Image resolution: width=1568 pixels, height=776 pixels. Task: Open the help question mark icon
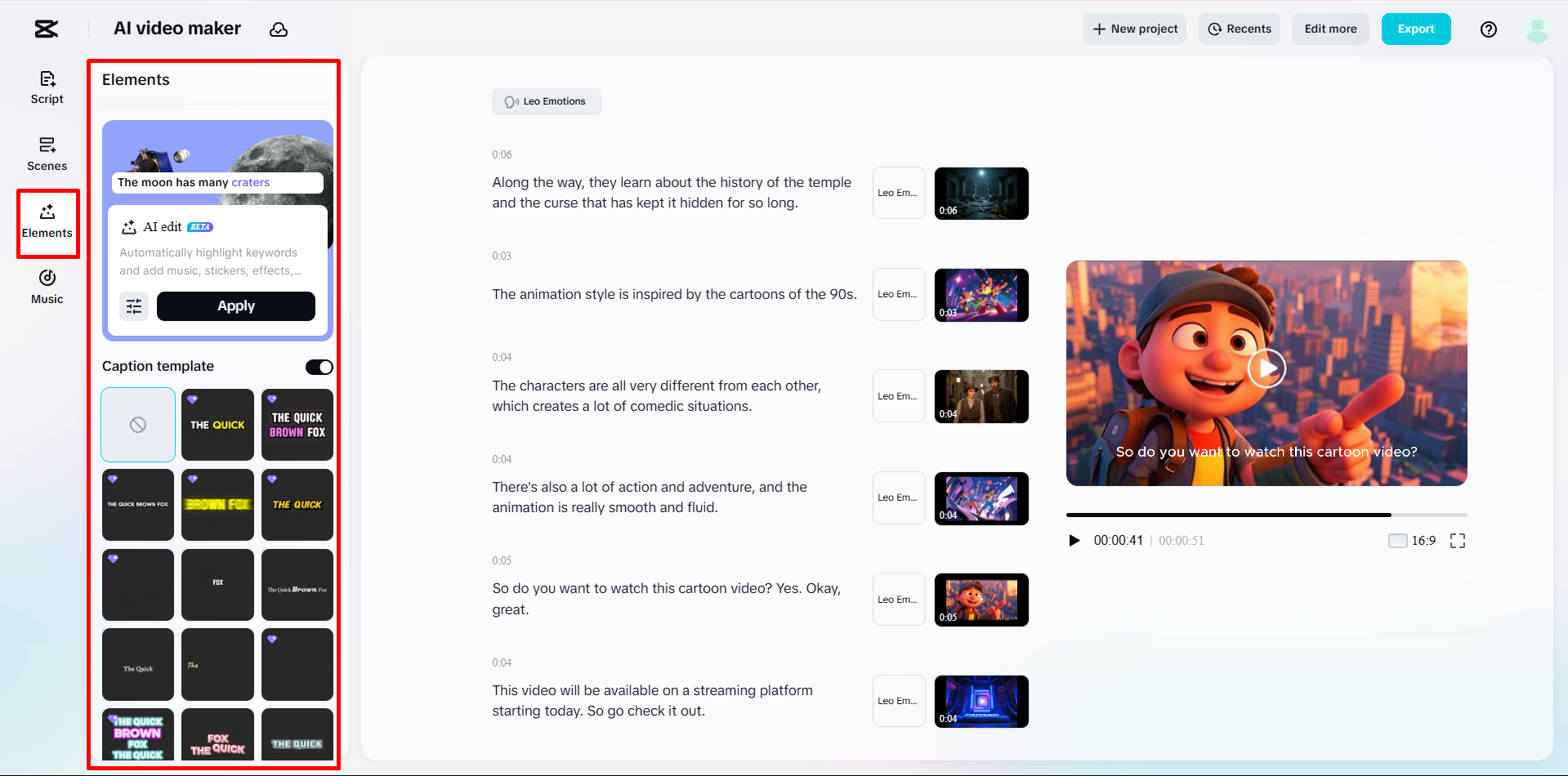pyautogui.click(x=1489, y=29)
